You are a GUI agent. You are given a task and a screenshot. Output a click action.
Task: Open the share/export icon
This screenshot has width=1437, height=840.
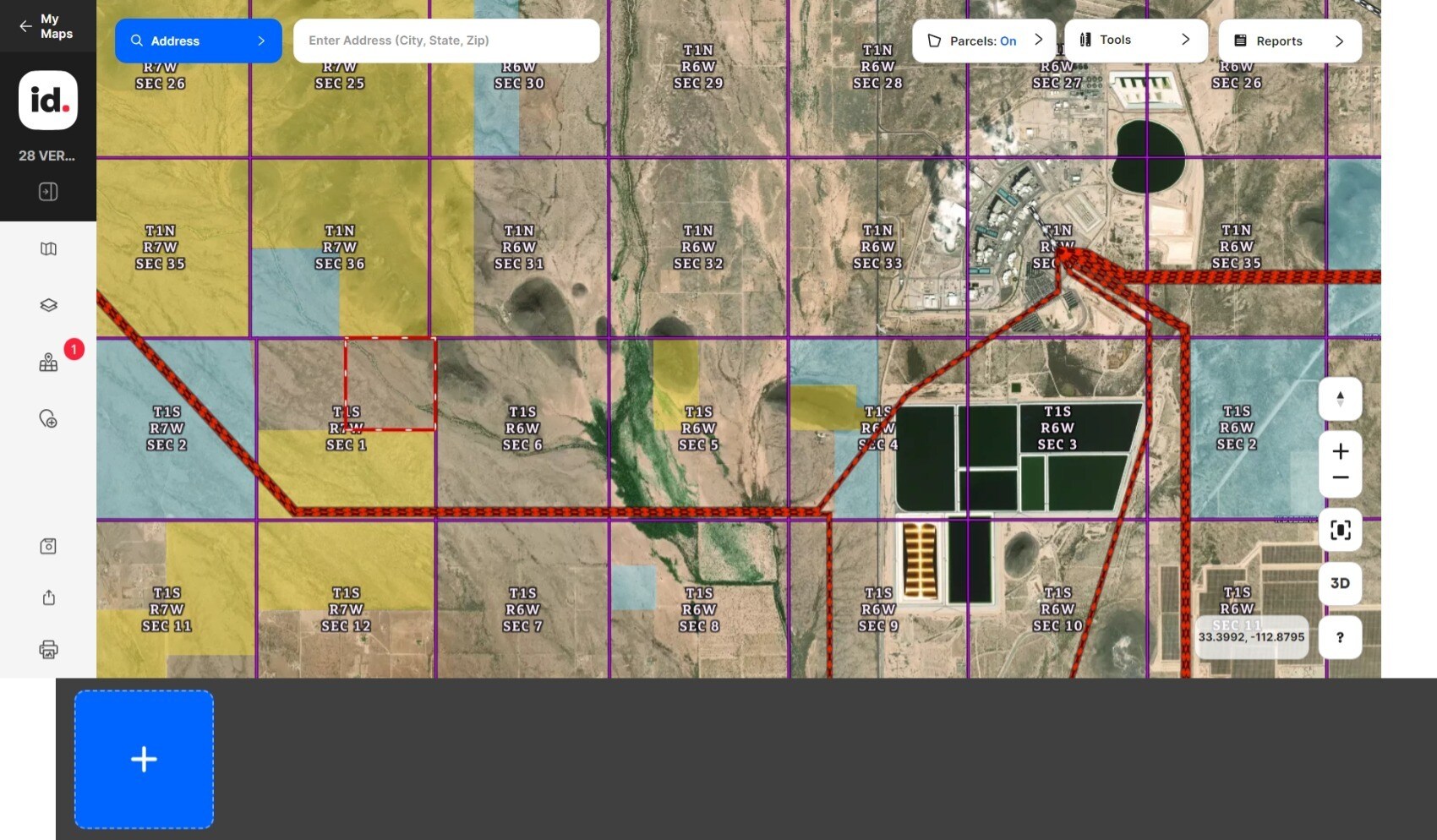click(48, 597)
